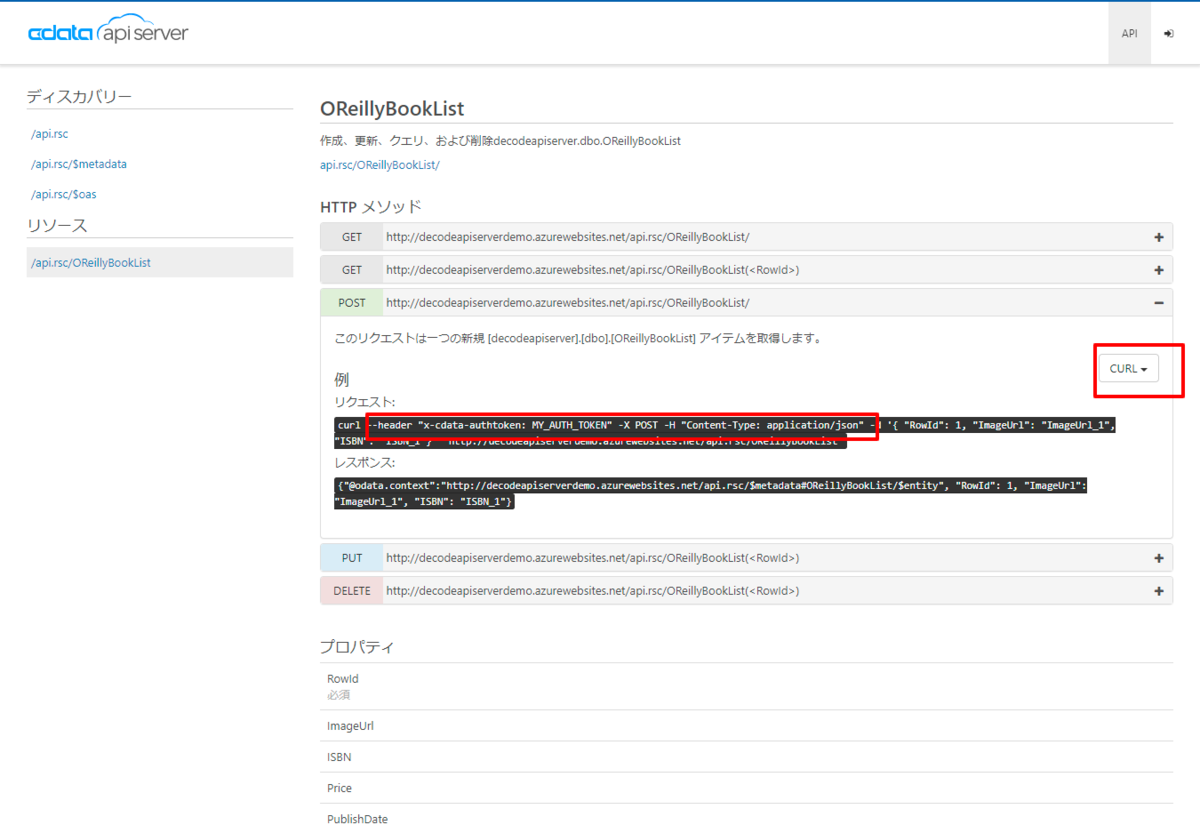The height and width of the screenshot is (825, 1200).
Task: Click the POST endpoint URL text
Action: [x=568, y=302]
